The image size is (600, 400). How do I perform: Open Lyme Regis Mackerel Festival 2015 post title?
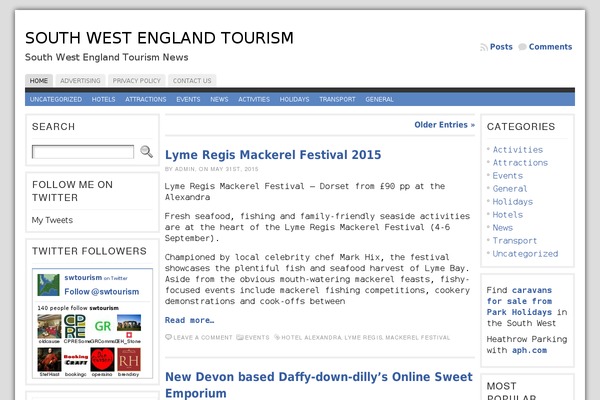coord(273,155)
